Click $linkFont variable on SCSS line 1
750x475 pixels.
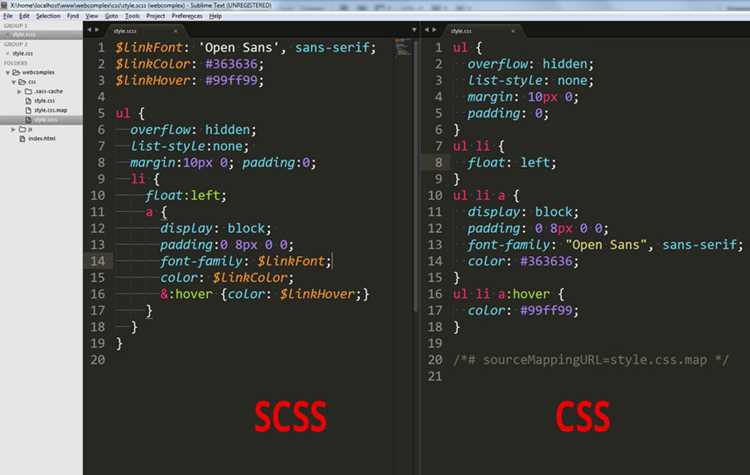[149, 47]
